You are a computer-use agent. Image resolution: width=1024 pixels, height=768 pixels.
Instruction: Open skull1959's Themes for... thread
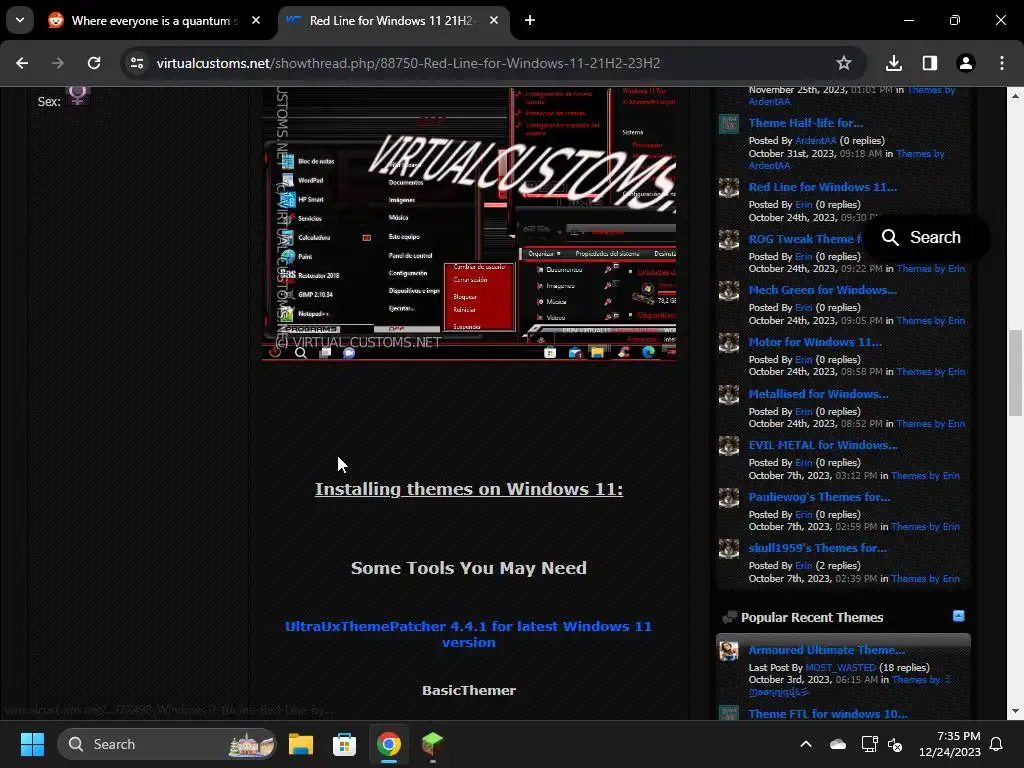coord(817,548)
